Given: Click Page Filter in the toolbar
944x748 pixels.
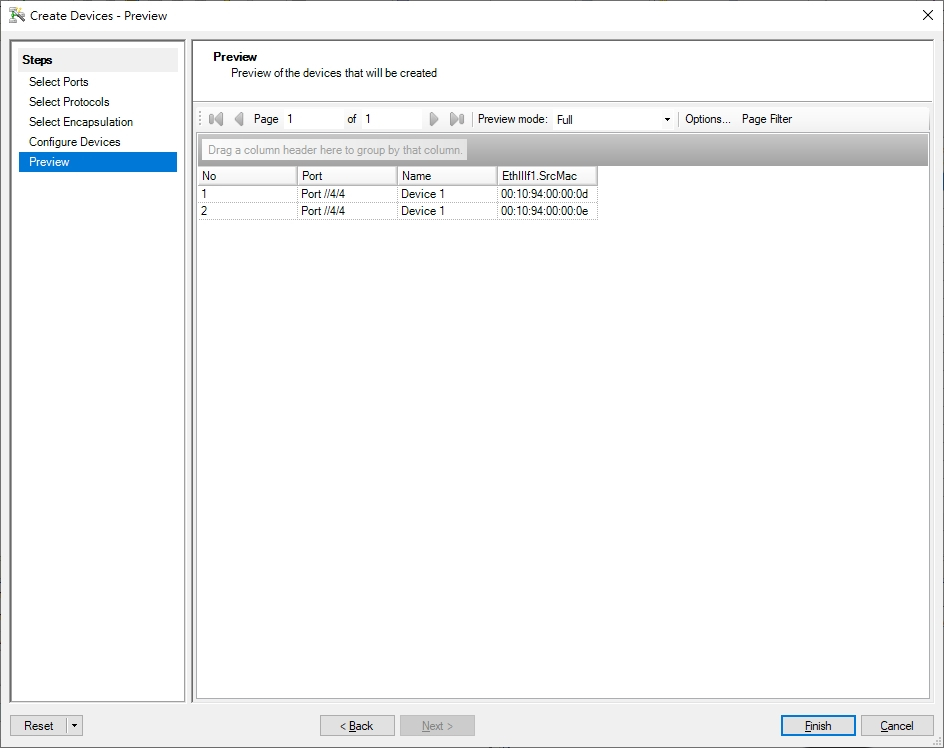Looking at the screenshot, I should pyautogui.click(x=766, y=119).
